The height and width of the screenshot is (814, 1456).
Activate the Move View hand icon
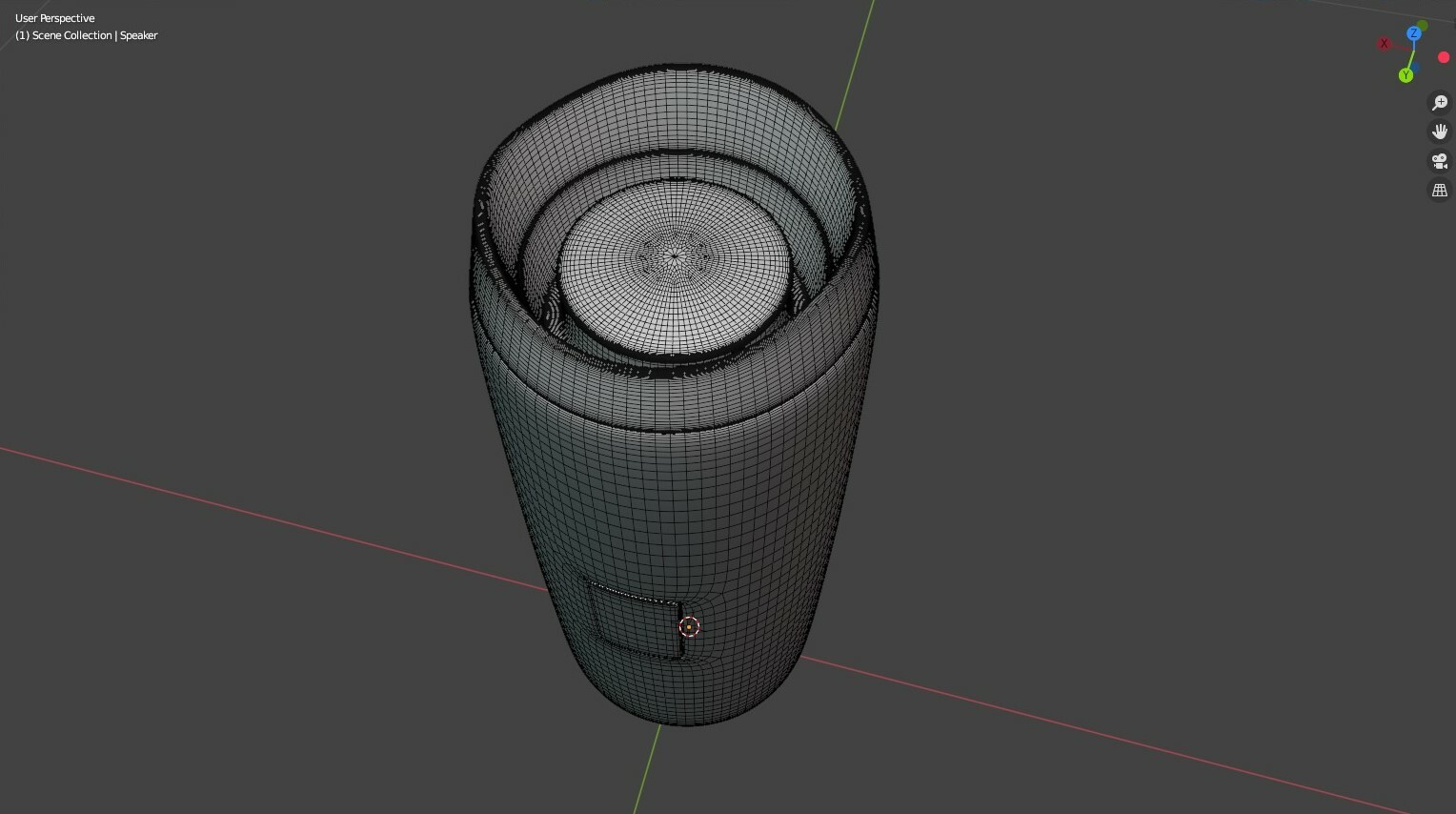(x=1439, y=132)
